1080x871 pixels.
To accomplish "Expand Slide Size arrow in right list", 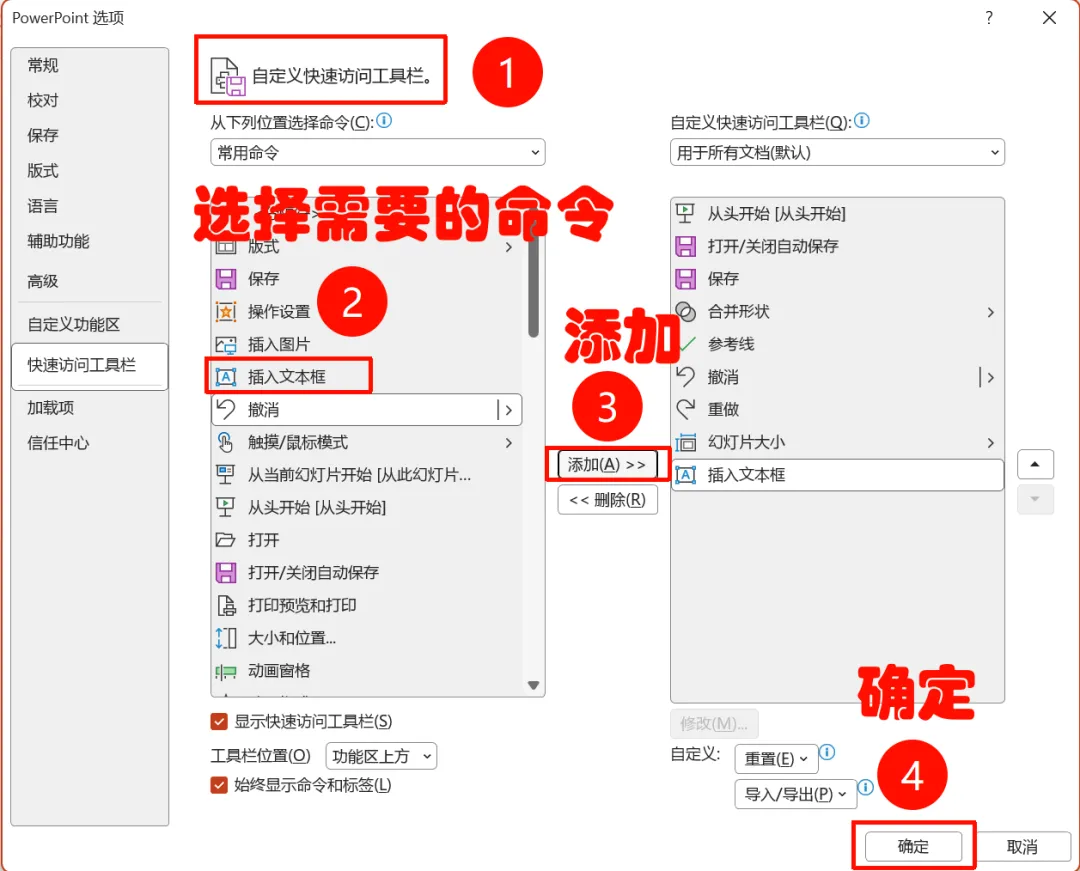I will pyautogui.click(x=990, y=442).
